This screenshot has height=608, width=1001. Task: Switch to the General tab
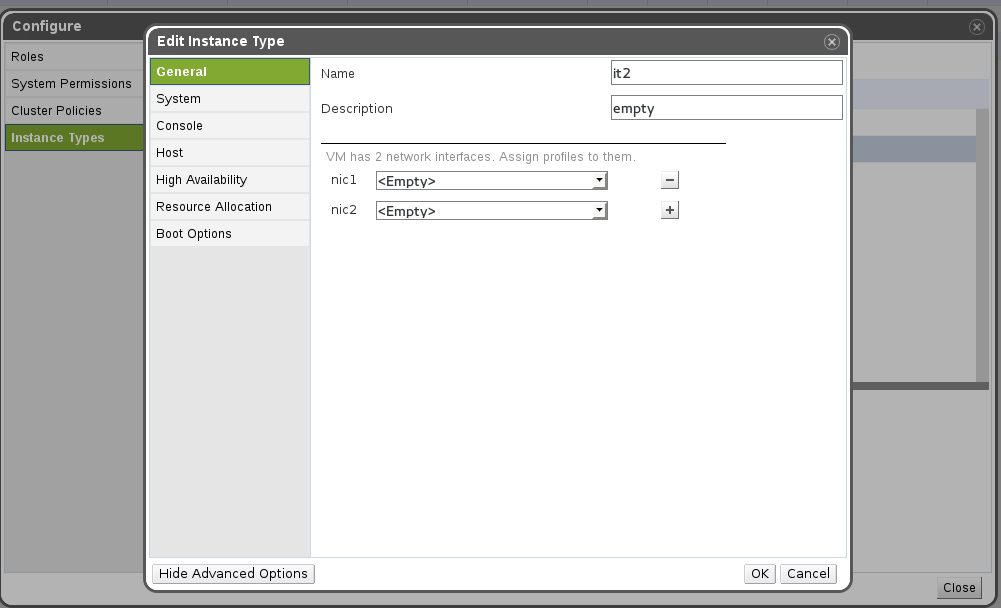(229, 72)
